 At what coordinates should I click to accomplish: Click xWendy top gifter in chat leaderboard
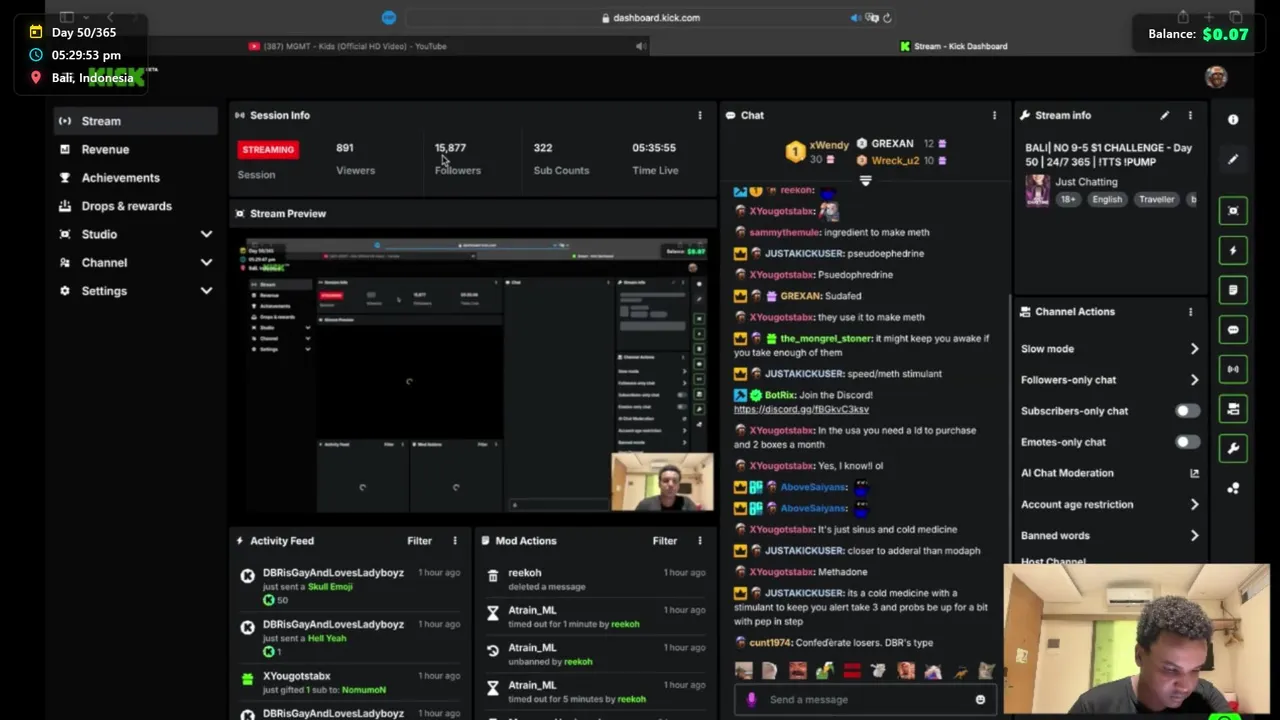click(x=829, y=146)
